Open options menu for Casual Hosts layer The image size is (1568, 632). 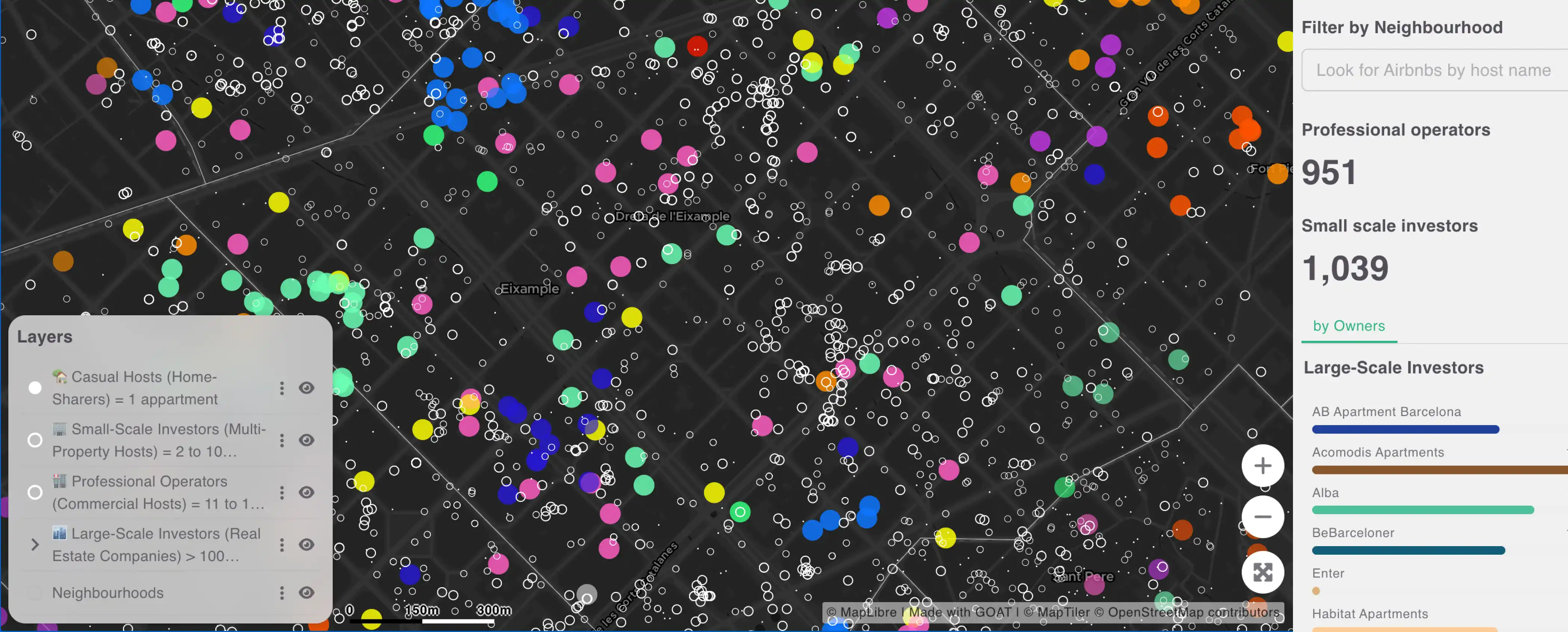(x=281, y=388)
